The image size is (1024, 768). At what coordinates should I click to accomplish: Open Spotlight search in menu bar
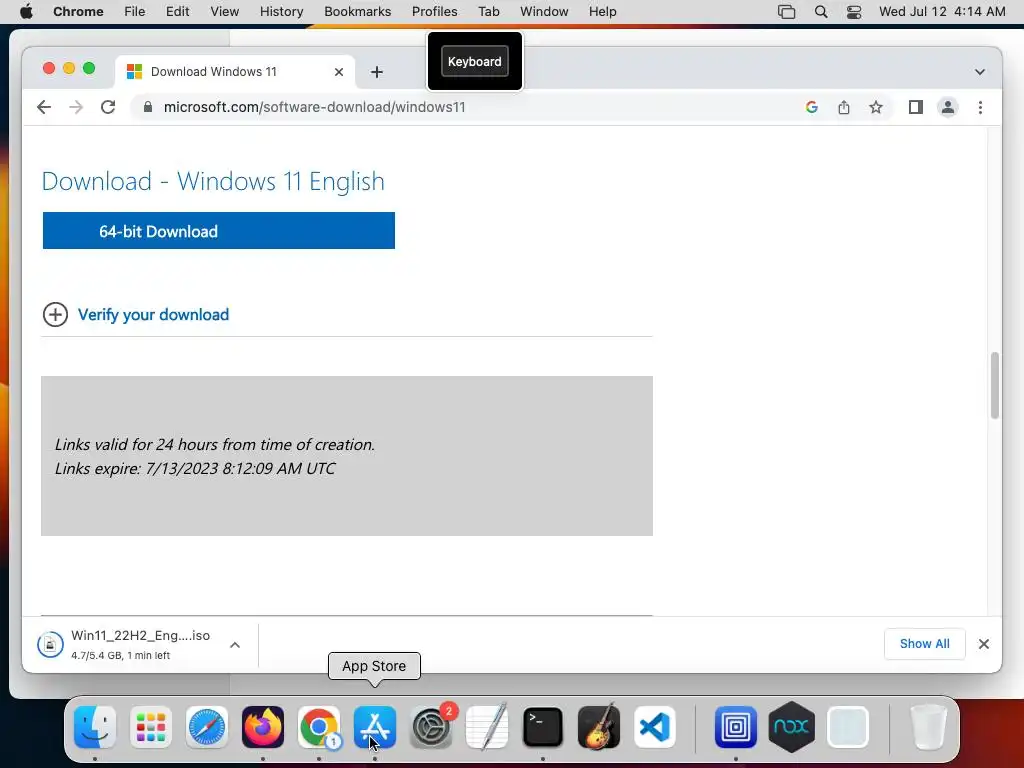[821, 12]
